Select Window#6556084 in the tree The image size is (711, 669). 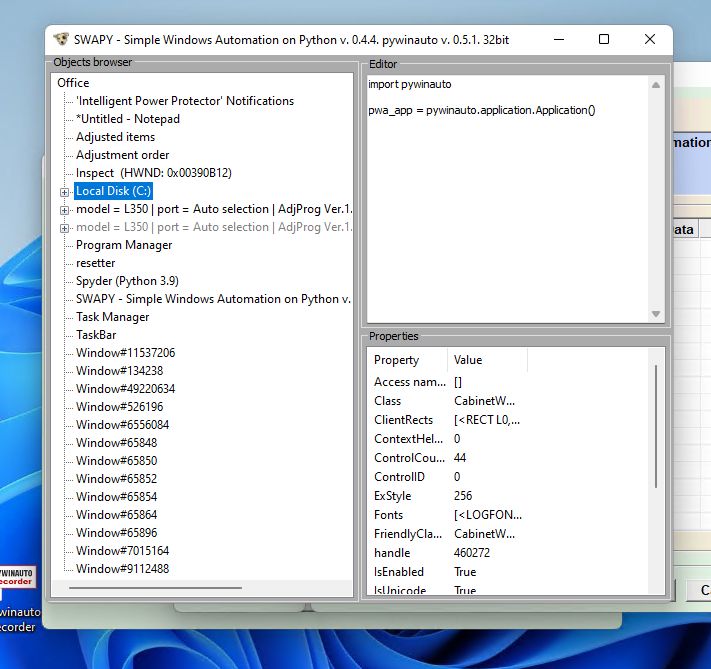pos(122,425)
